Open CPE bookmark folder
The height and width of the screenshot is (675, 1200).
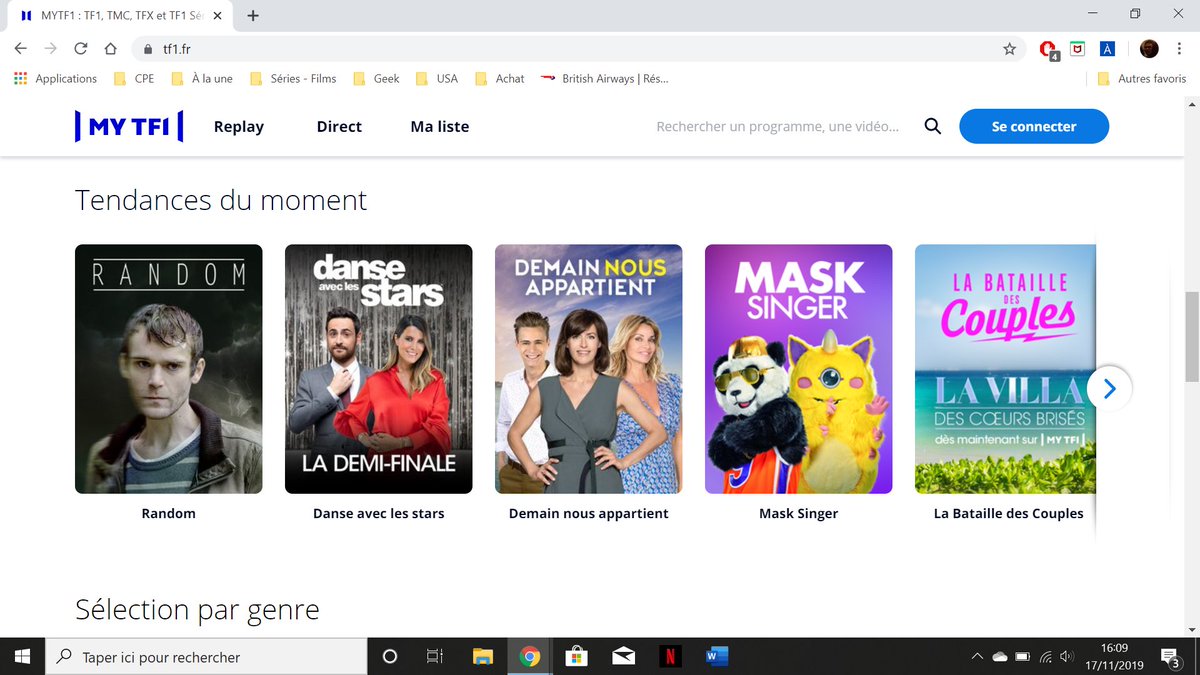coord(133,78)
